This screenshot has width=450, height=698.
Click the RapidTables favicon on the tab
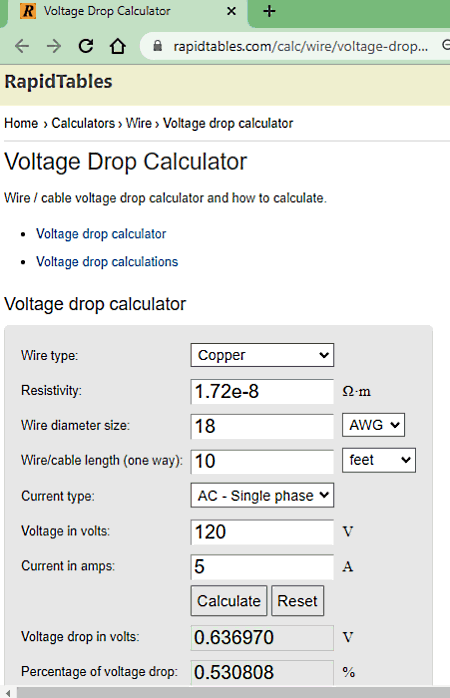(28, 11)
